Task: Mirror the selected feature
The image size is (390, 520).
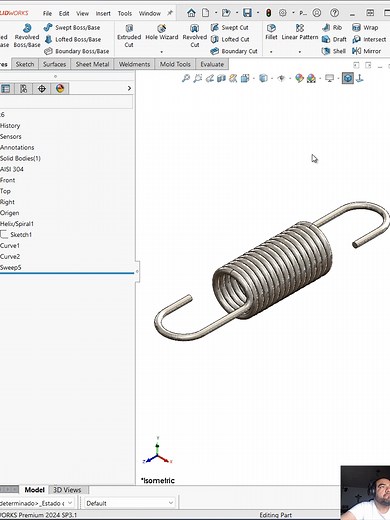Action: [366, 51]
